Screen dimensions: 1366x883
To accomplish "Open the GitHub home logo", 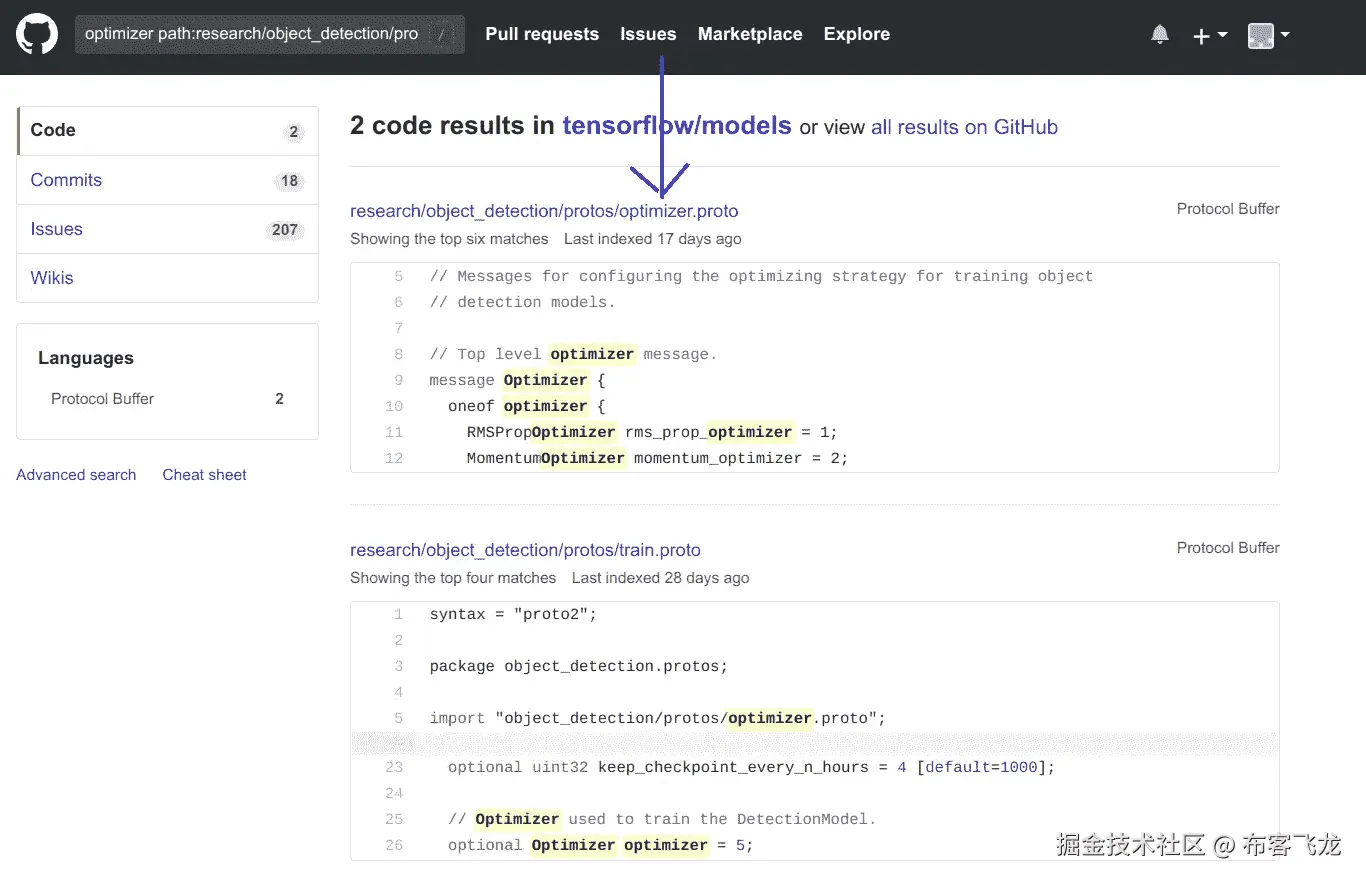I will (x=37, y=34).
